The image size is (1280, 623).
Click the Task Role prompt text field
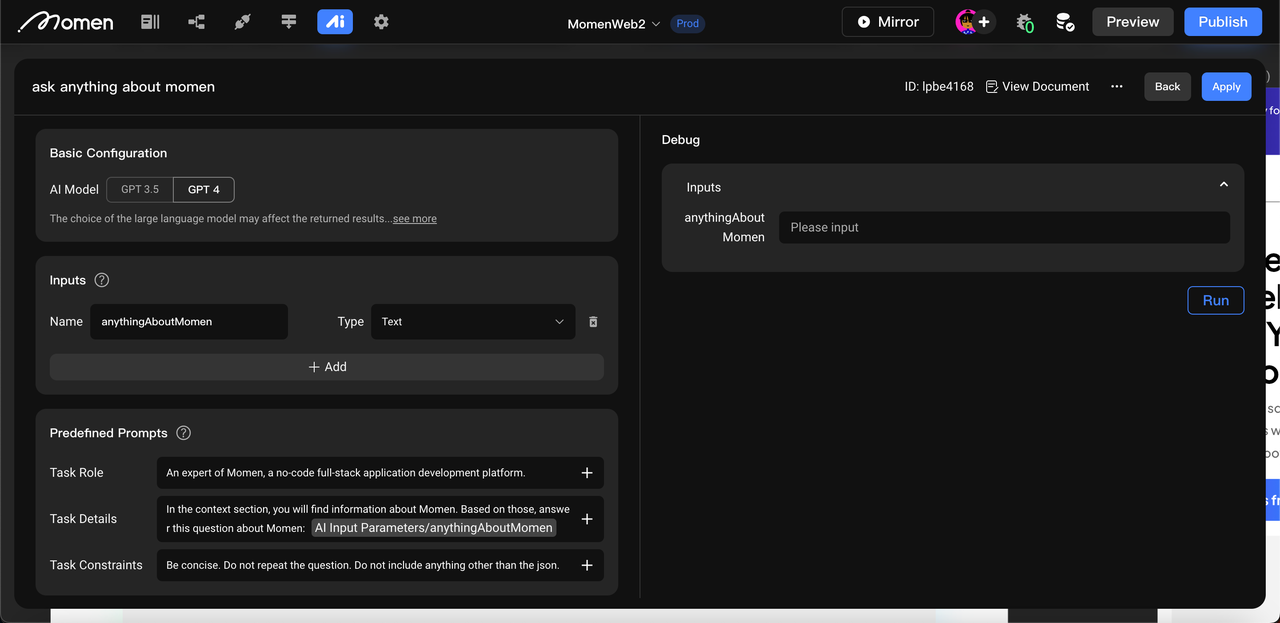(380, 473)
